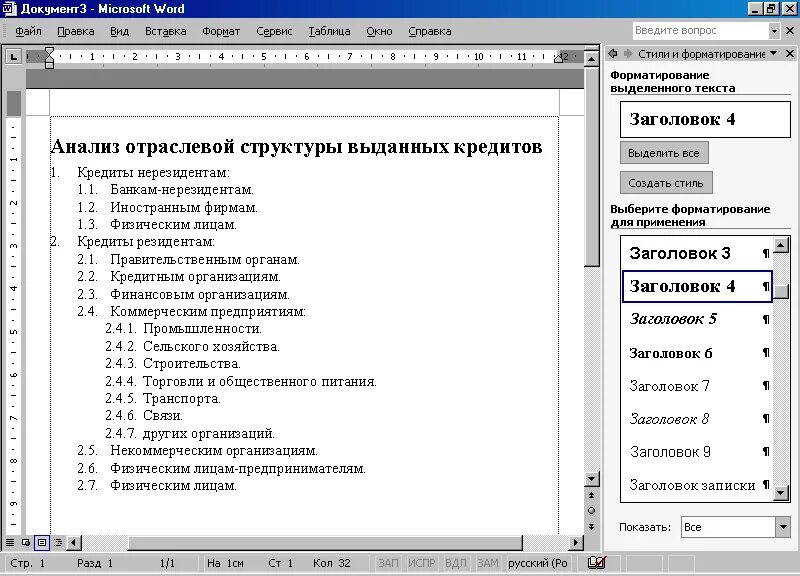Image resolution: width=800 pixels, height=576 pixels.
Task: Switch to Web Layout view icon
Action: (26, 542)
